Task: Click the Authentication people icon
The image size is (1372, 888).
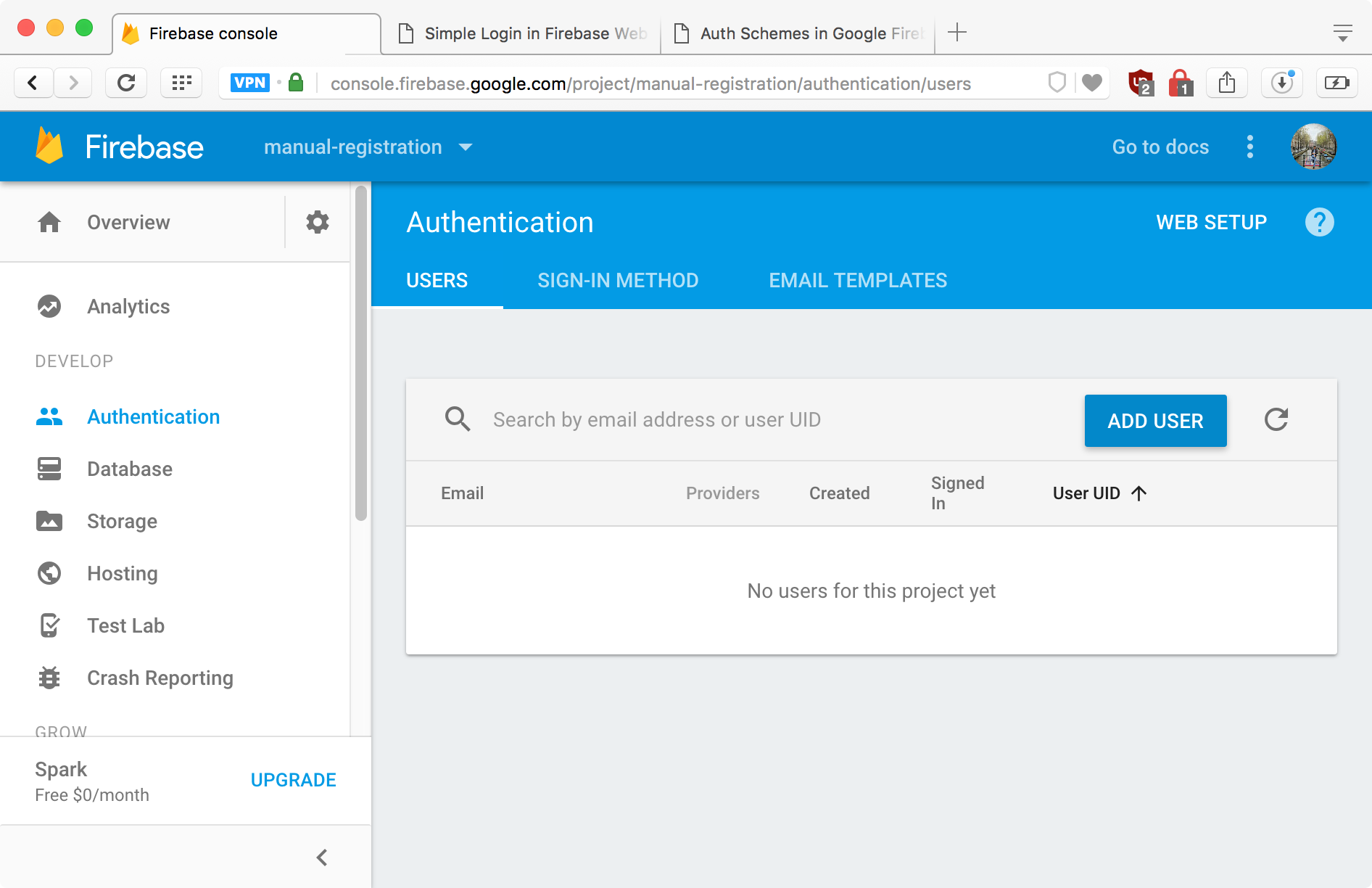Action: click(49, 416)
